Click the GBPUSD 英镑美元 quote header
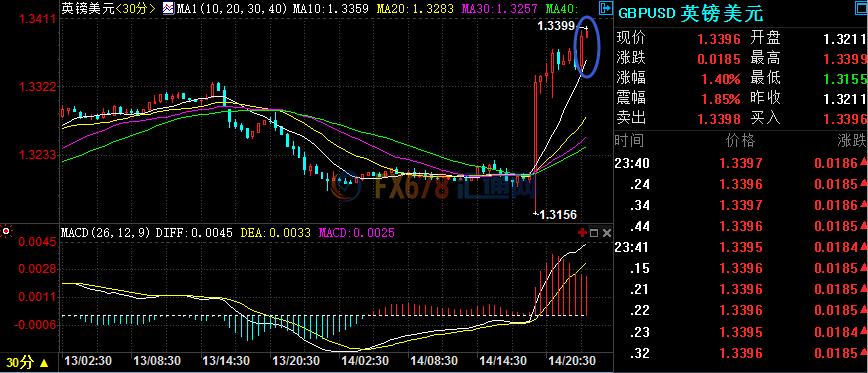This screenshot has height=373, width=868. pos(690,13)
